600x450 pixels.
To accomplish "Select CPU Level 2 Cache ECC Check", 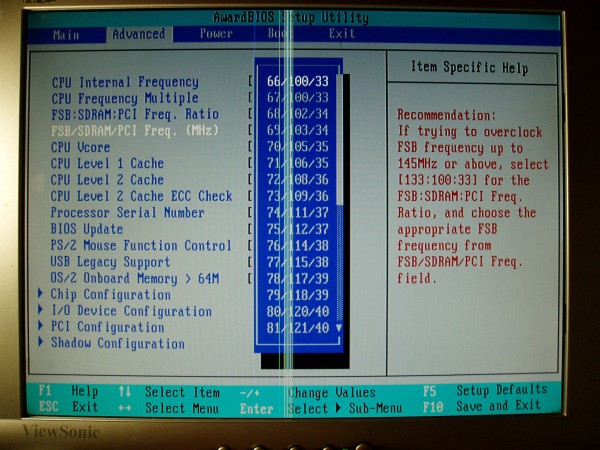I will pos(141,196).
